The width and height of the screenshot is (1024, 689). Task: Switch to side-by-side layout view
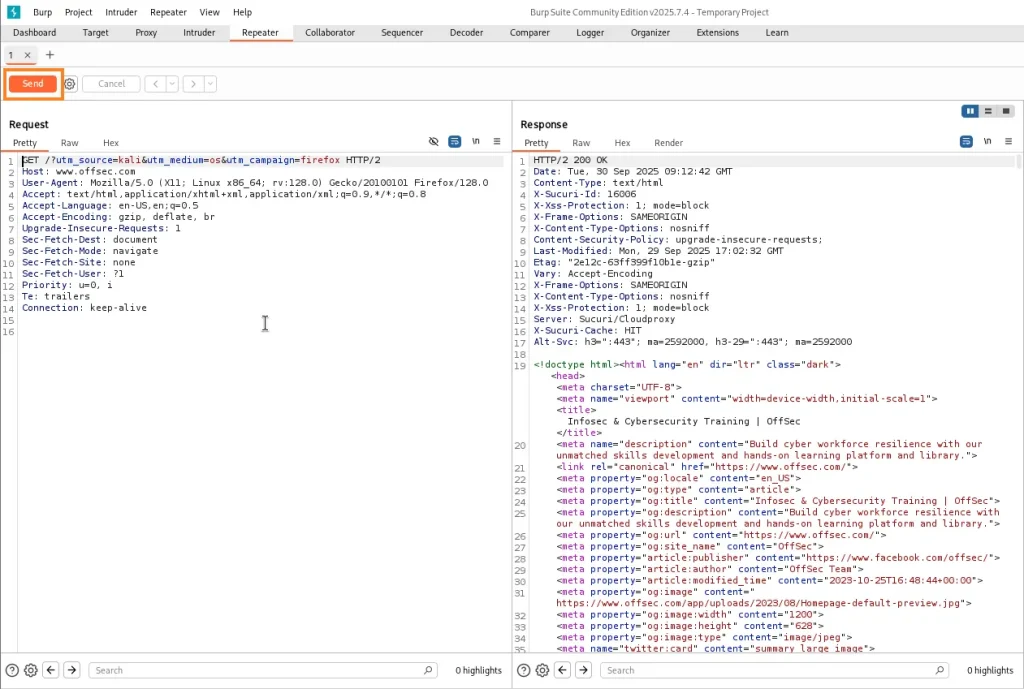(x=970, y=111)
